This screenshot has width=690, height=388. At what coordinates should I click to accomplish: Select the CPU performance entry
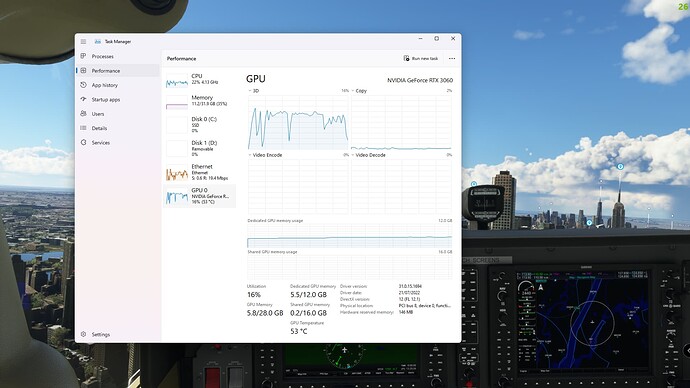(x=199, y=80)
